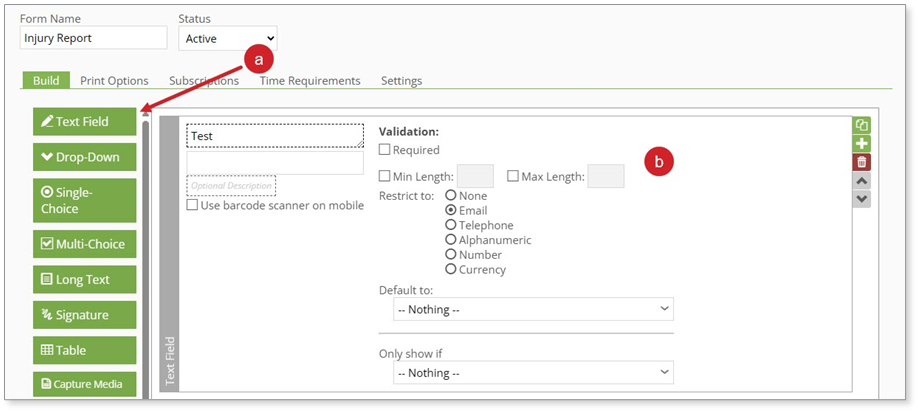The width and height of the screenshot is (919, 413).
Task: Click the field palette vertical scrollbar
Action: [x=145, y=250]
